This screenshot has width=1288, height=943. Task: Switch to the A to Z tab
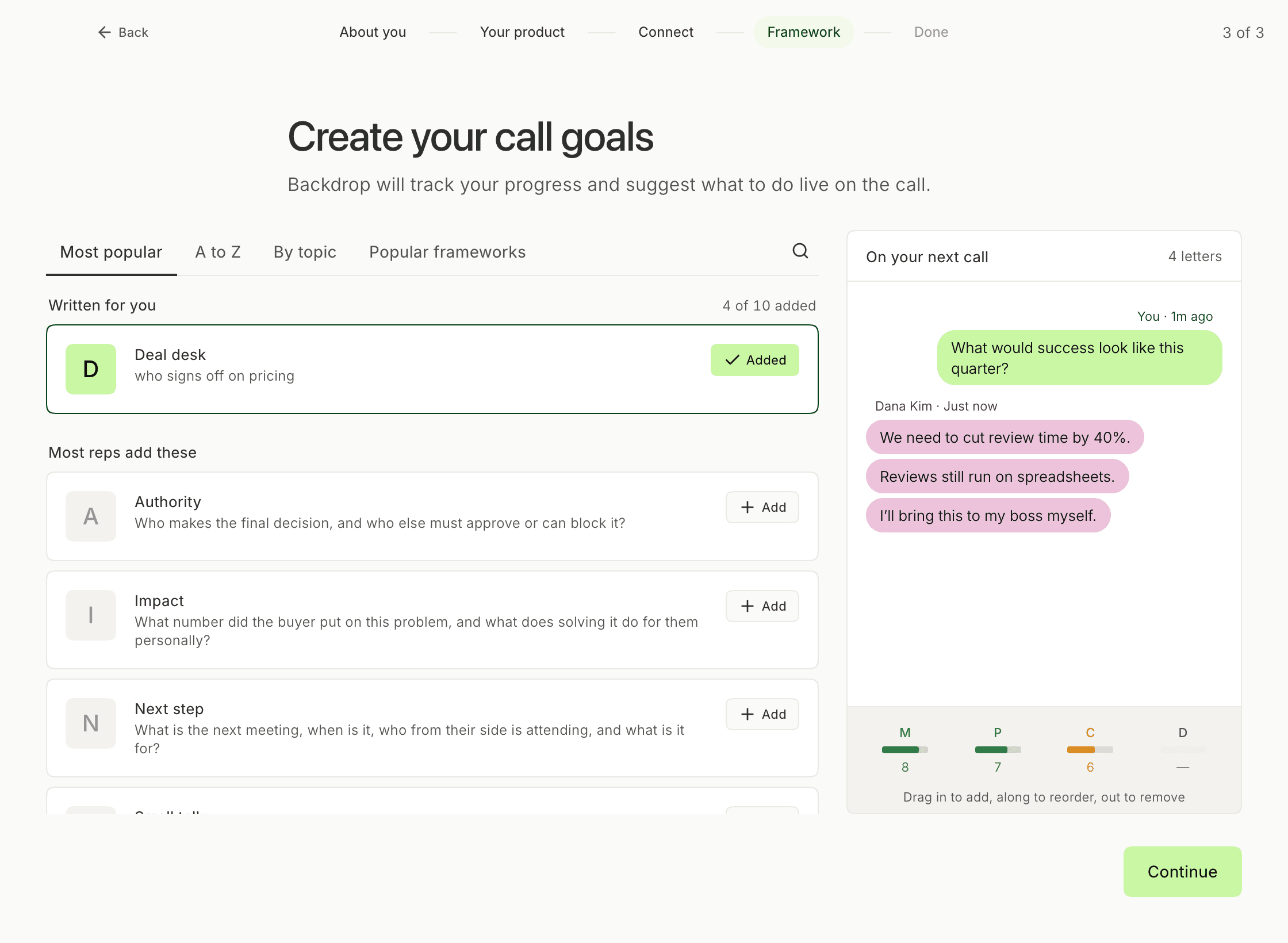pyautogui.click(x=218, y=252)
